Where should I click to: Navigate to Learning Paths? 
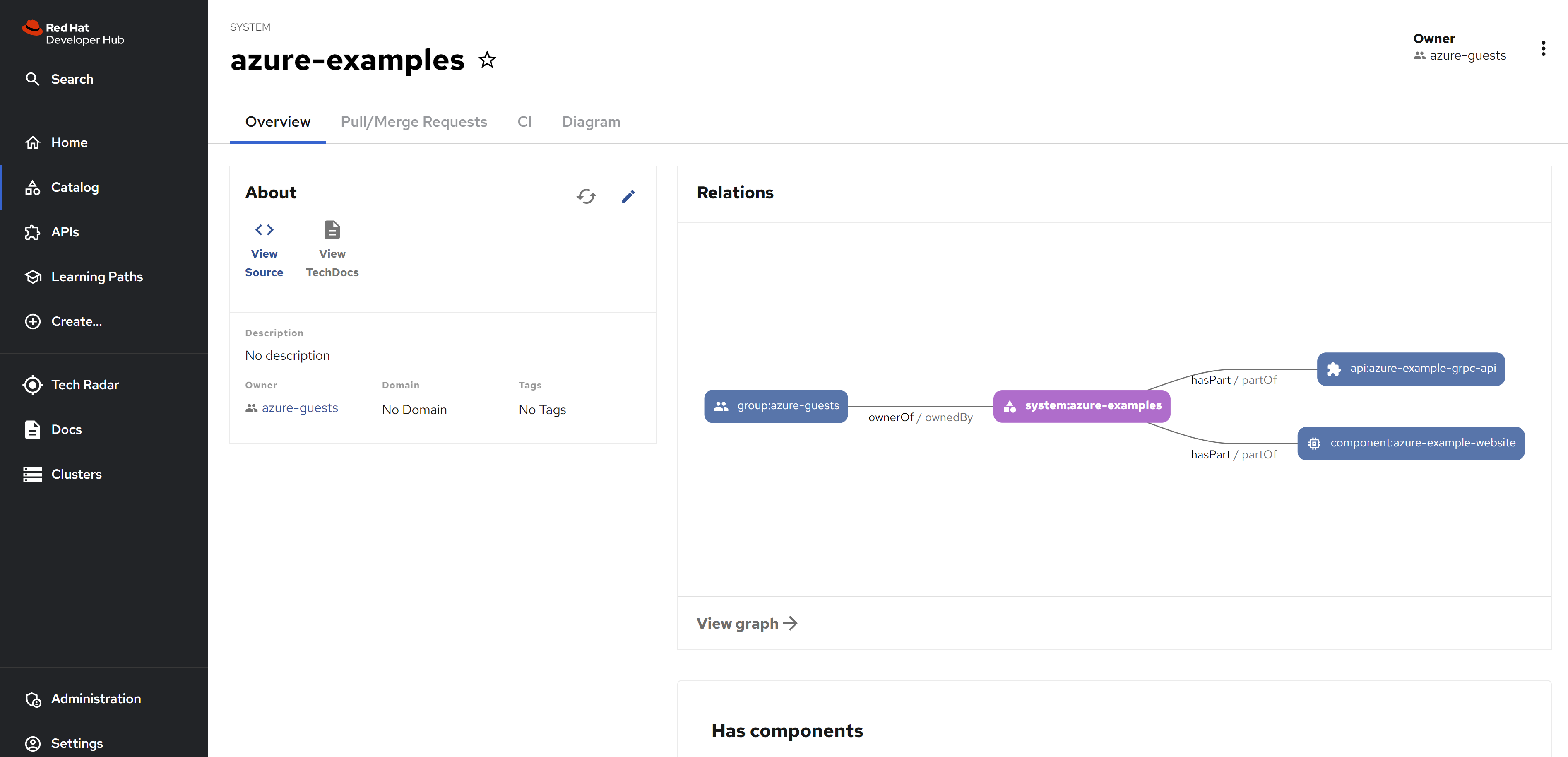coord(97,277)
